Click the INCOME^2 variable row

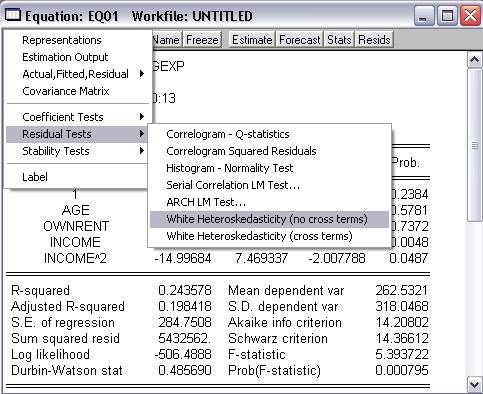[x=75, y=258]
